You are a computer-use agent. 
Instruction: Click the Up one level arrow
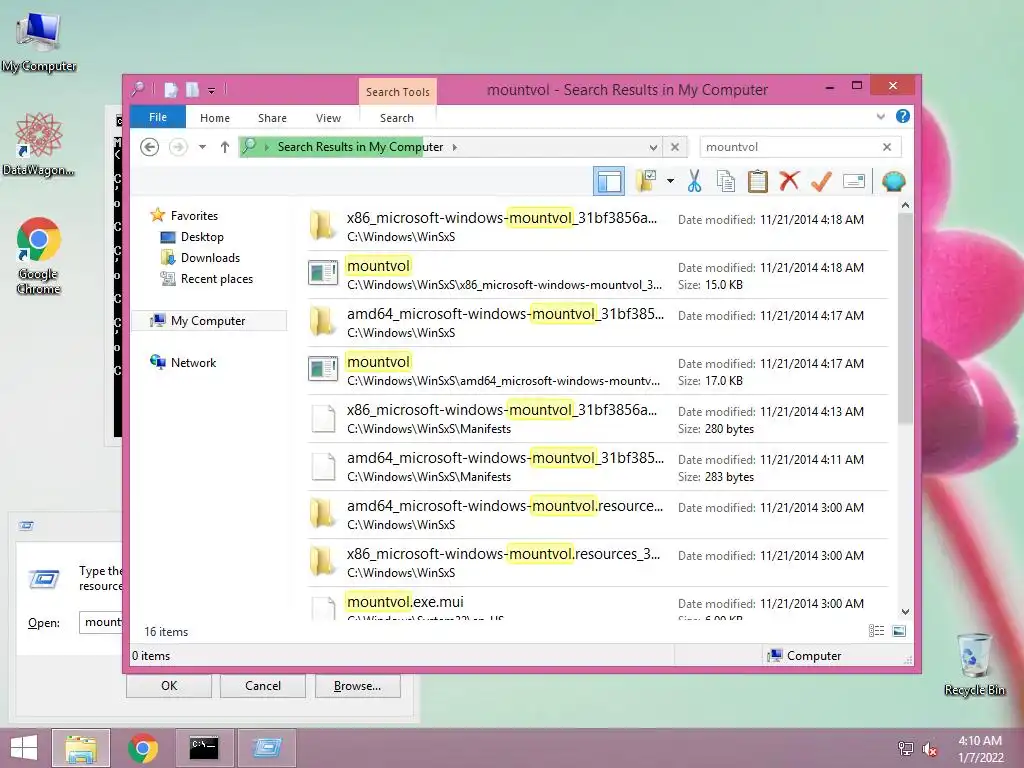click(x=225, y=147)
